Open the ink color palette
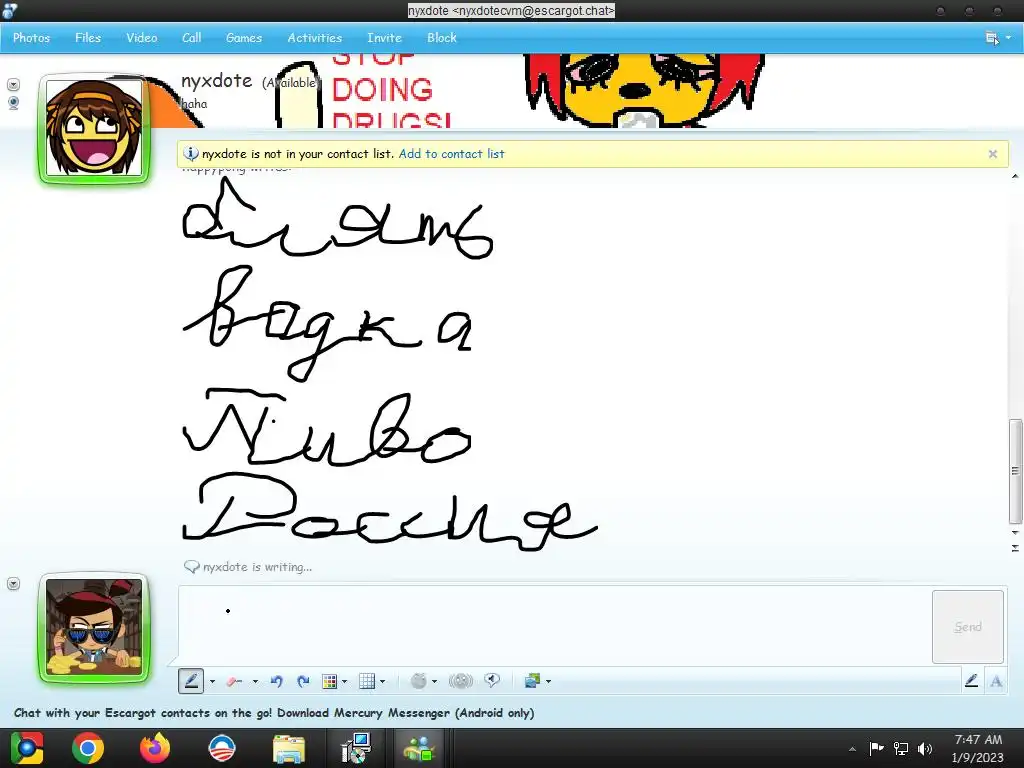Screen dimensions: 1024x768 330,682
